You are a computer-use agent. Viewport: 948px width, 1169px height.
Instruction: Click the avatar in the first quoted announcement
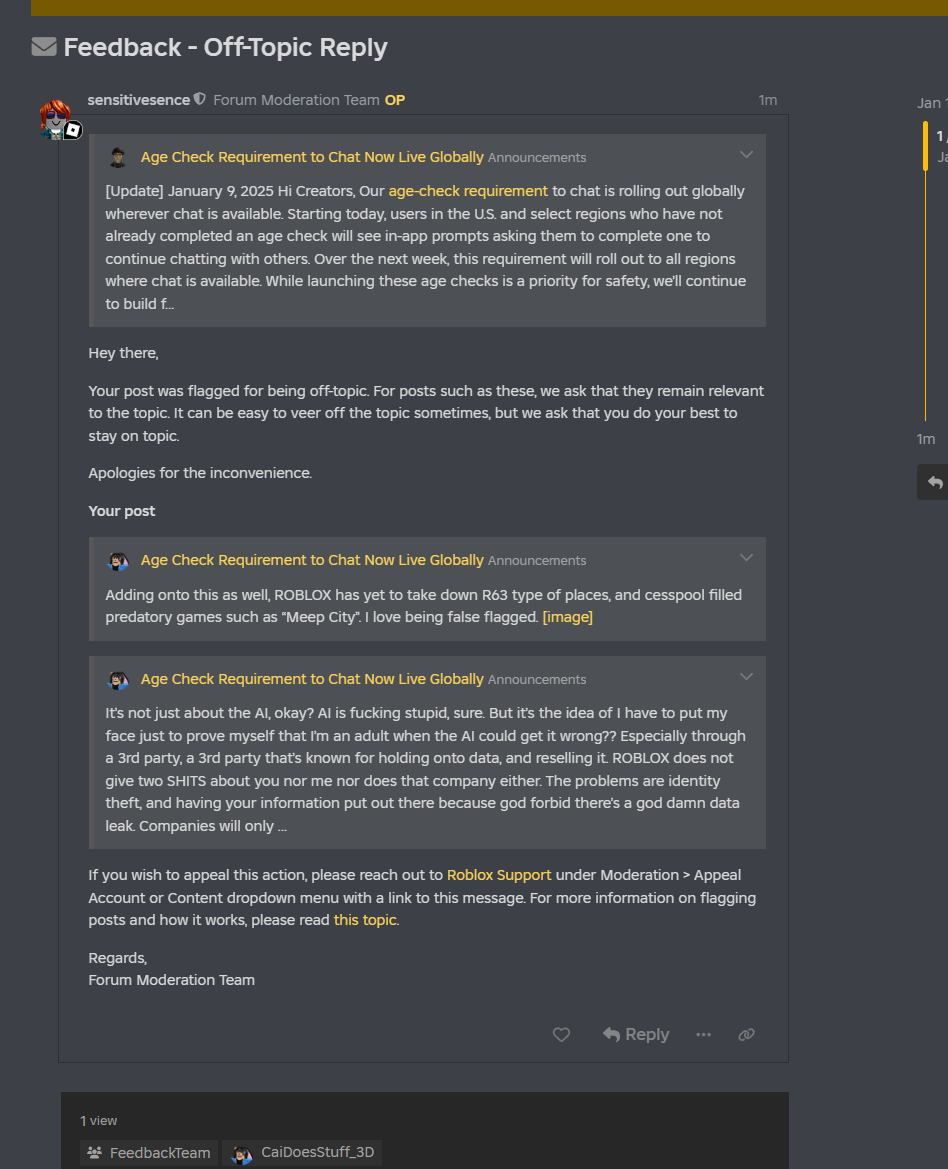click(118, 158)
